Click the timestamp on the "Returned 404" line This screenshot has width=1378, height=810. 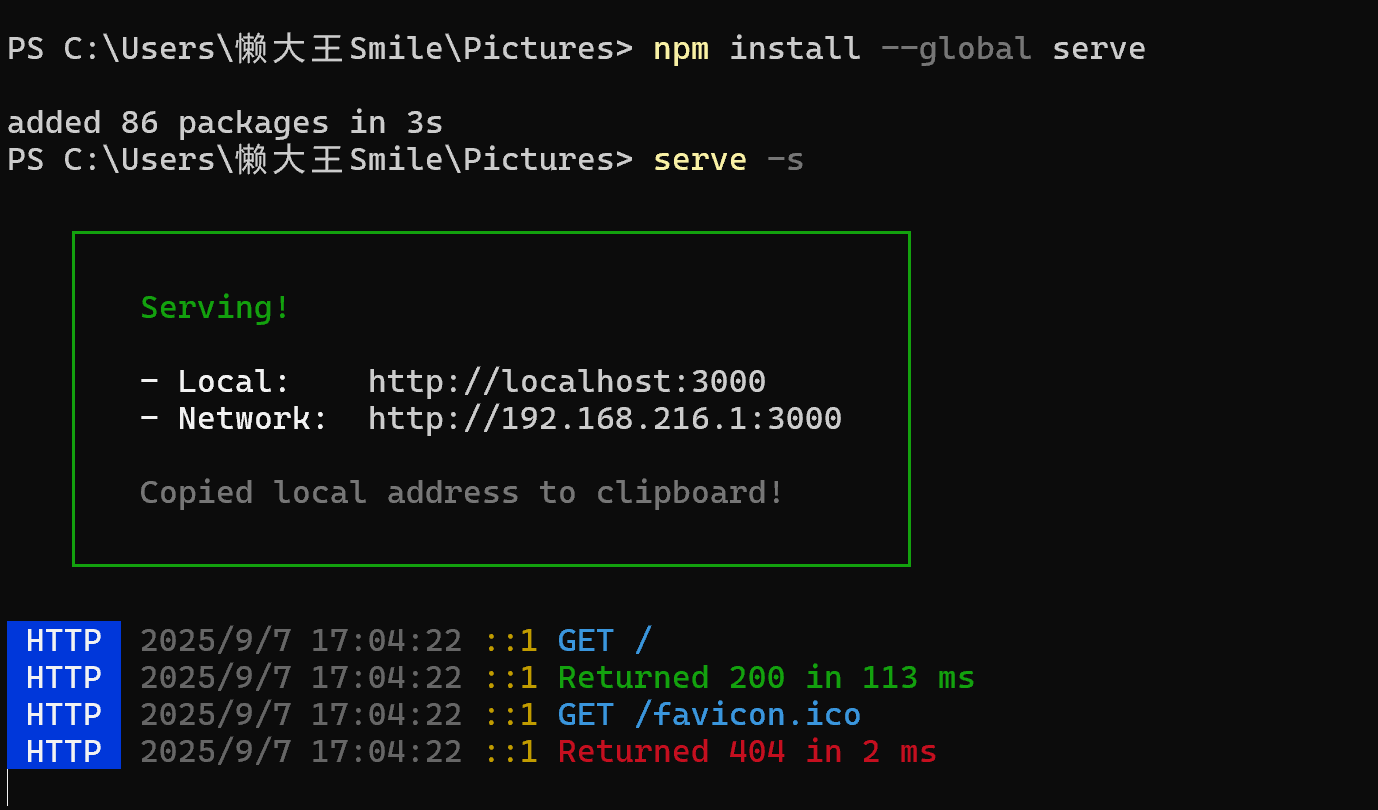click(301, 752)
